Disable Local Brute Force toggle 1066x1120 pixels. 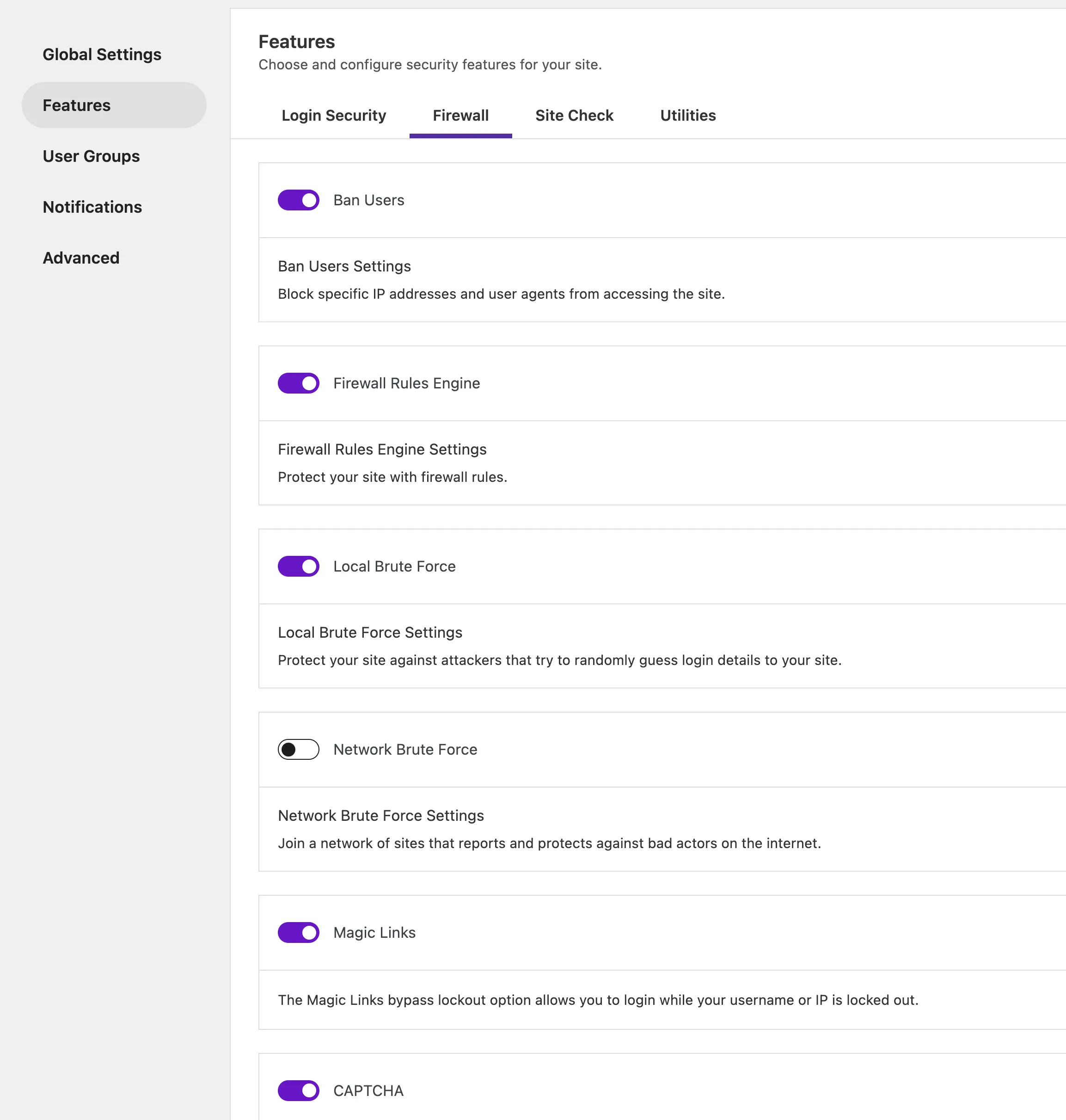[x=298, y=566]
